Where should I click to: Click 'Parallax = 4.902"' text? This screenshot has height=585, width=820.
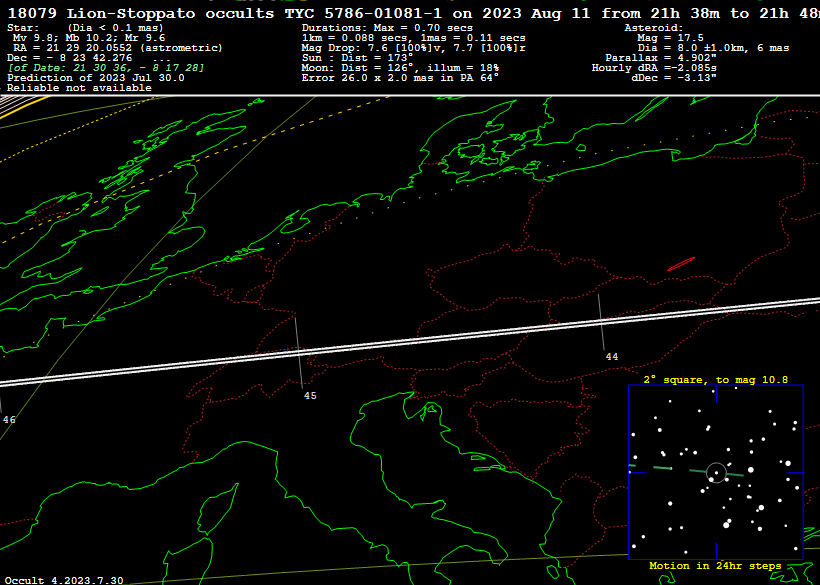[661, 58]
